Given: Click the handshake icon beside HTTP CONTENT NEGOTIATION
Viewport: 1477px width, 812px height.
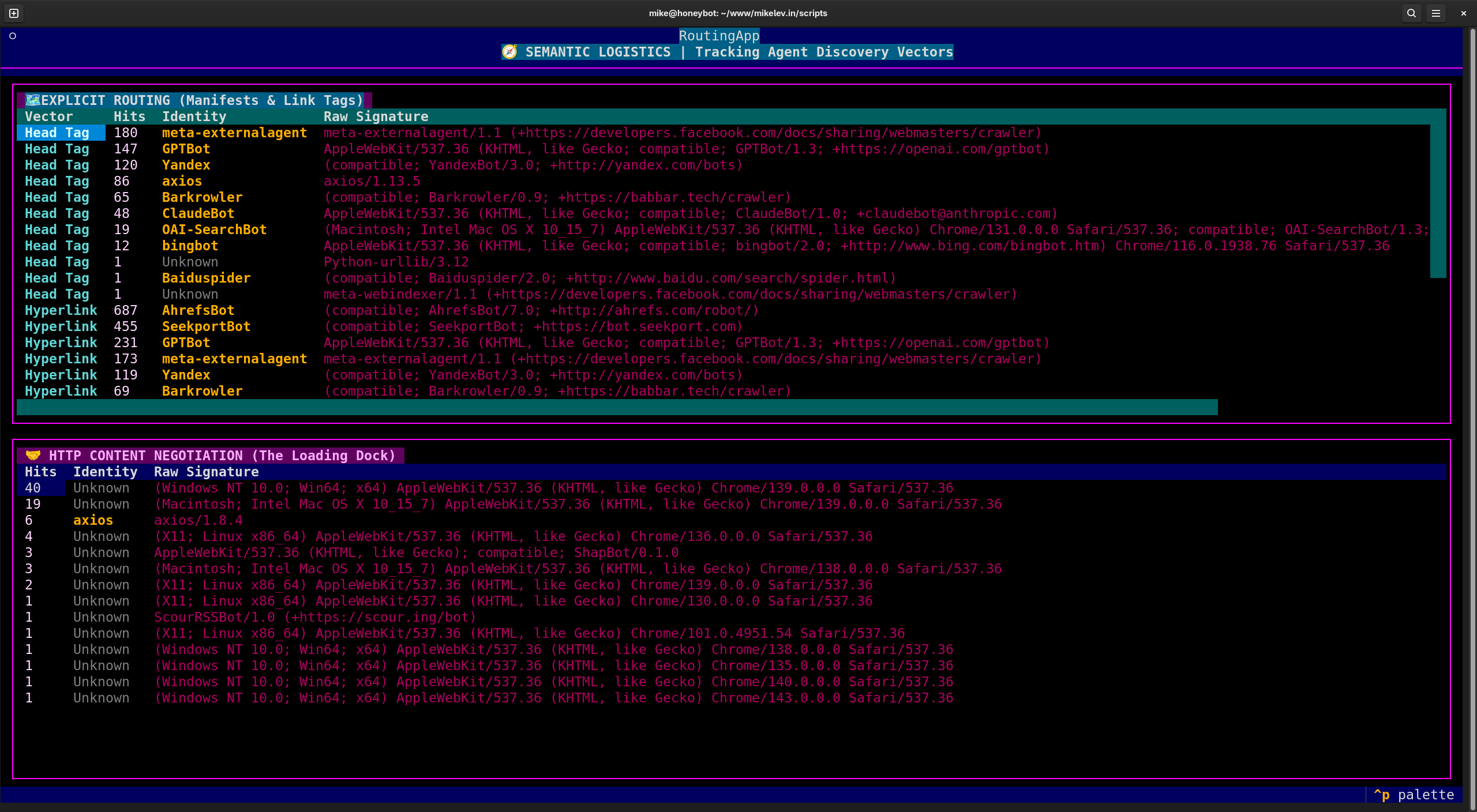Looking at the screenshot, I should 33,456.
